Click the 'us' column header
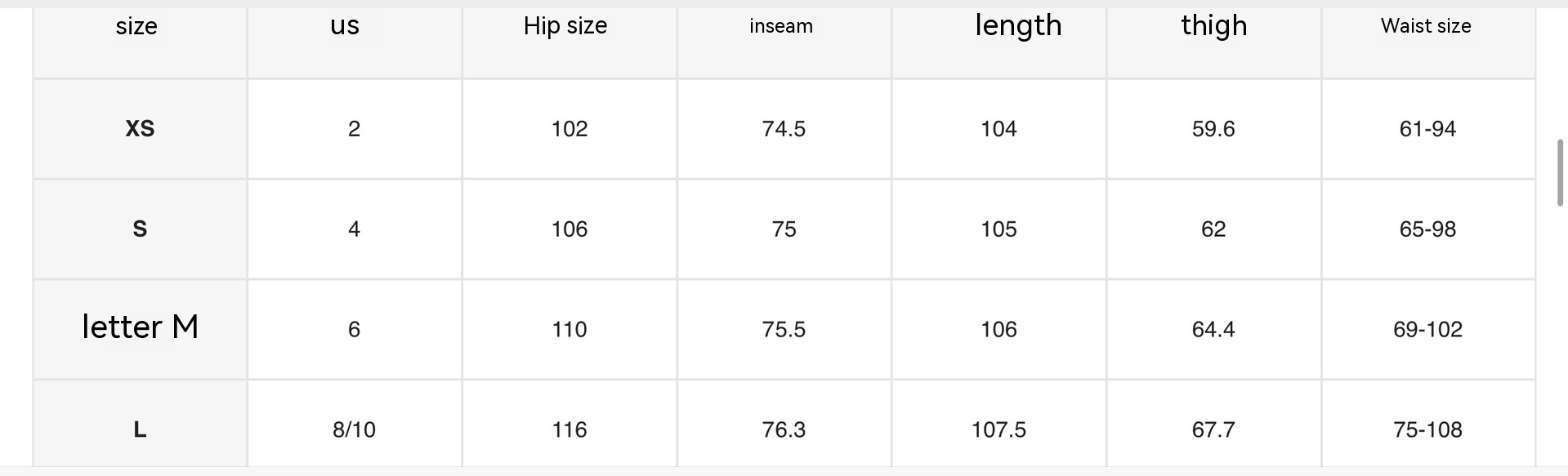The image size is (1568, 476). (x=345, y=26)
